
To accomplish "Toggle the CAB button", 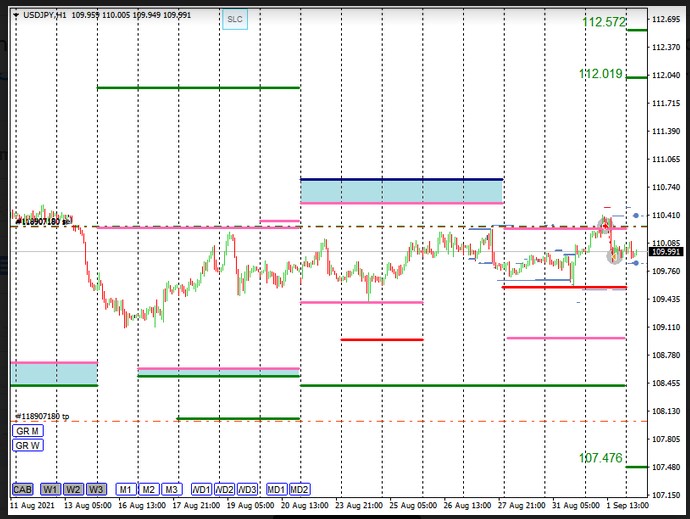I will (x=23, y=489).
